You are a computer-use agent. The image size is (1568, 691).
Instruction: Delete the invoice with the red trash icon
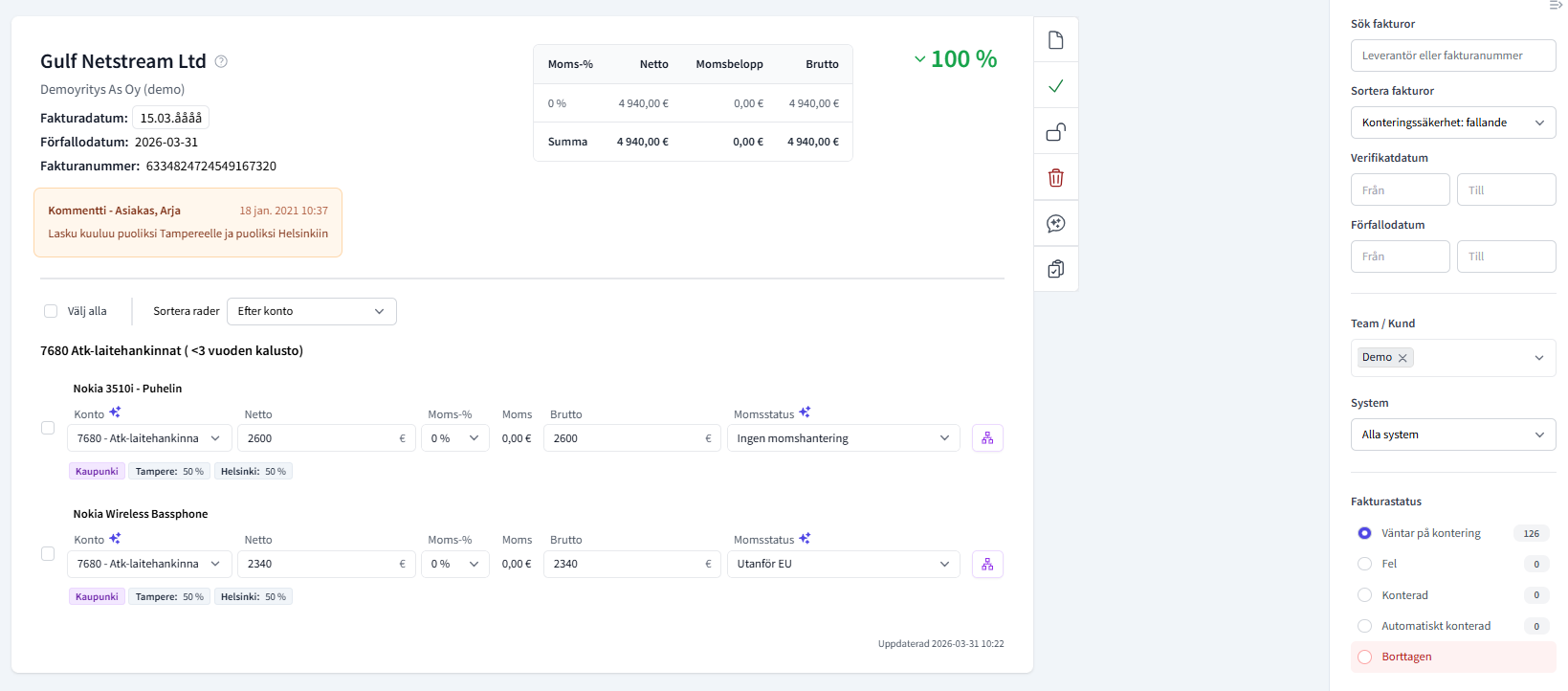(1056, 178)
